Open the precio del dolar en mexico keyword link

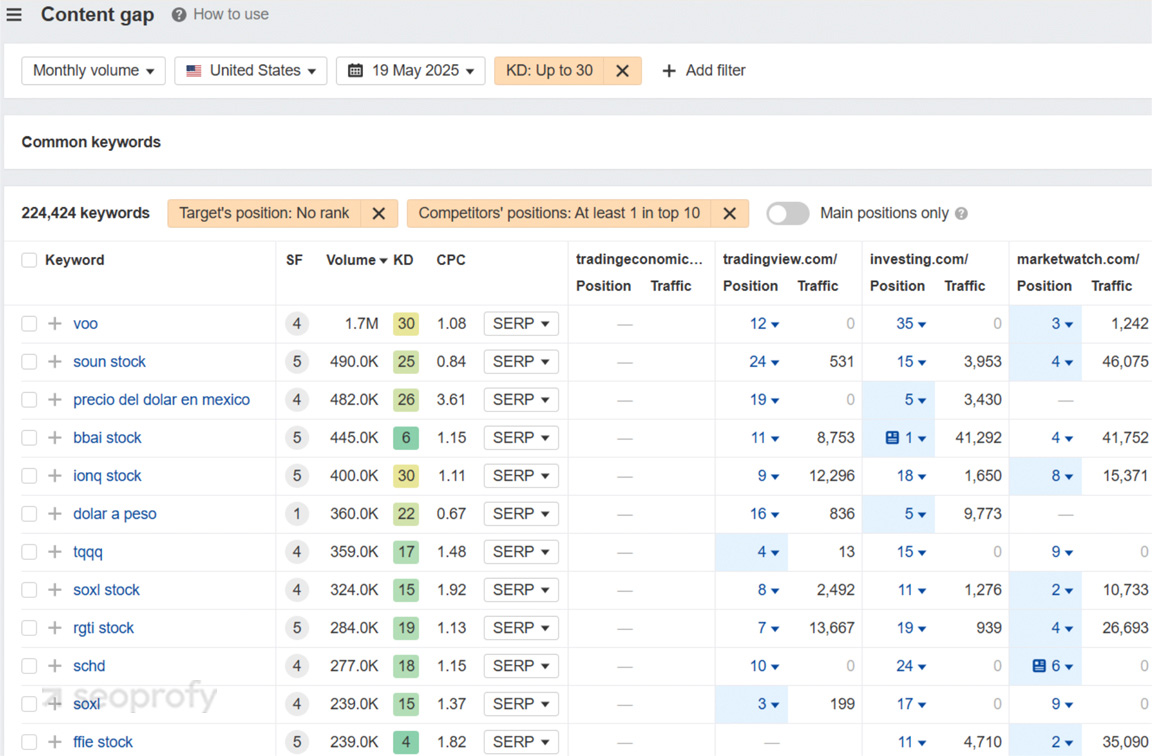pyautogui.click(x=162, y=400)
